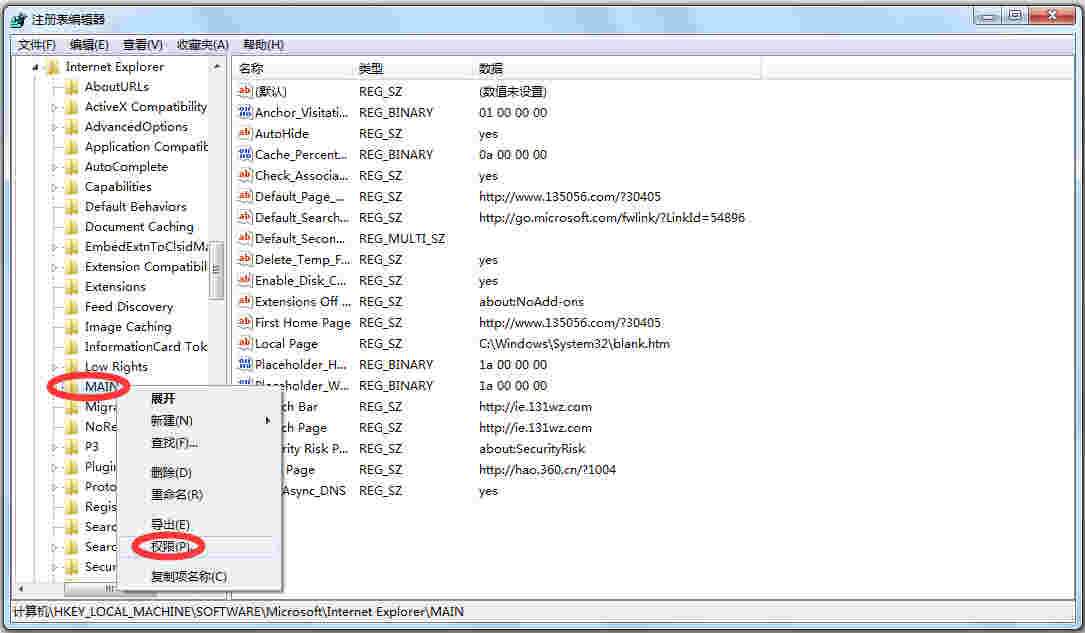
Task: Click the Capabilities folder icon
Action: 71,187
